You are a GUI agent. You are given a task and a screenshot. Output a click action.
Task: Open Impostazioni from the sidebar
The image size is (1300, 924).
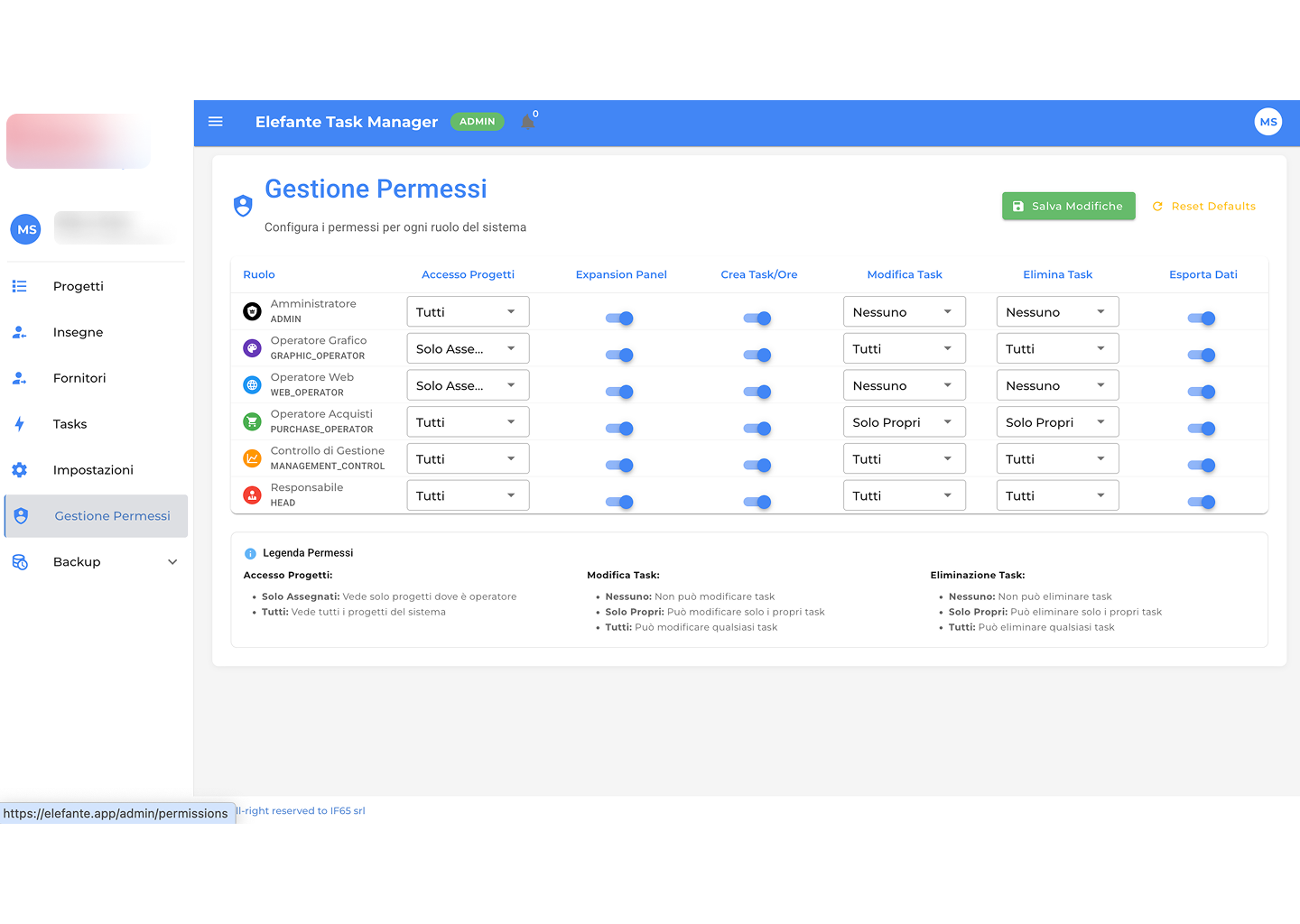point(93,470)
